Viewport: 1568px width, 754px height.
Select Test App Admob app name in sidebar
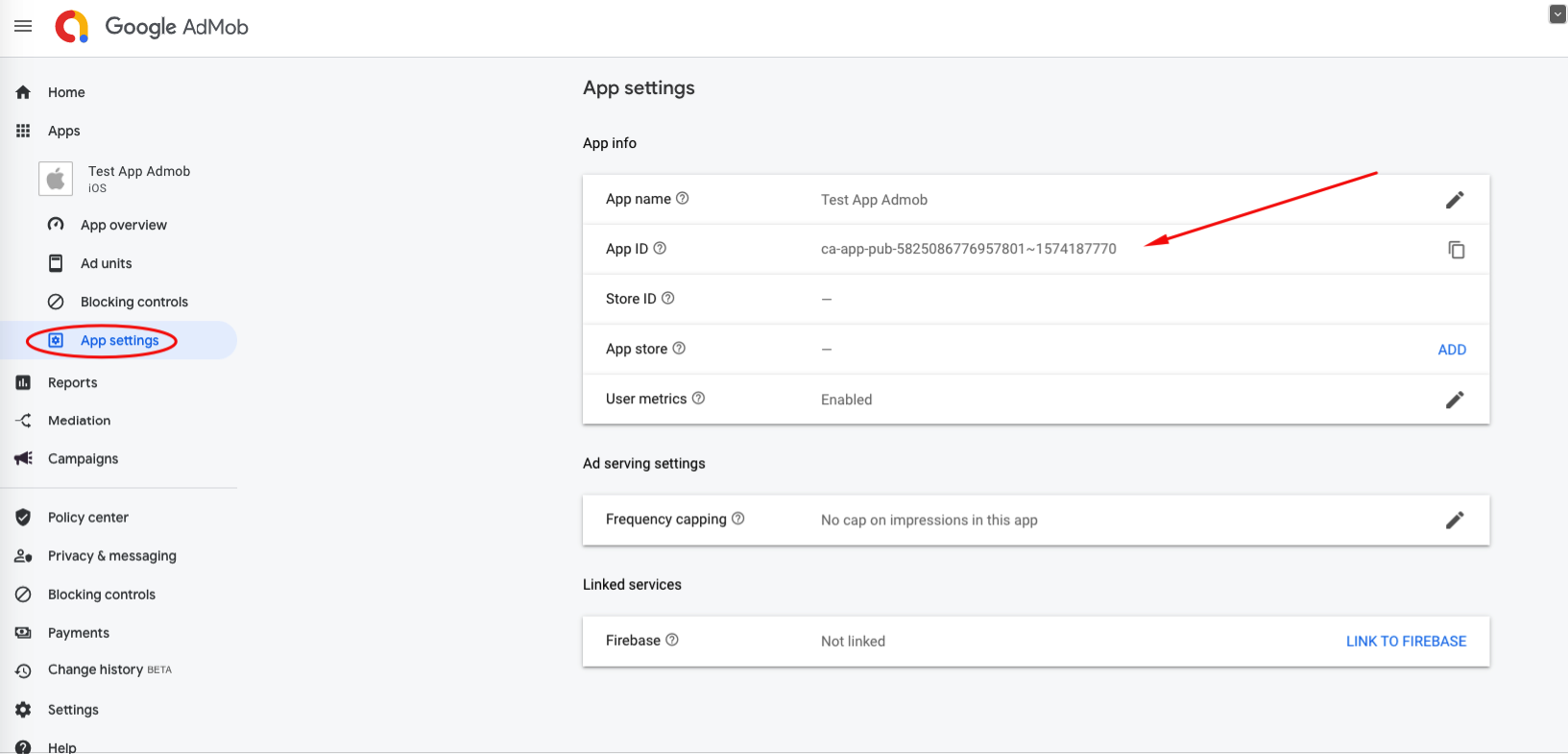[139, 171]
